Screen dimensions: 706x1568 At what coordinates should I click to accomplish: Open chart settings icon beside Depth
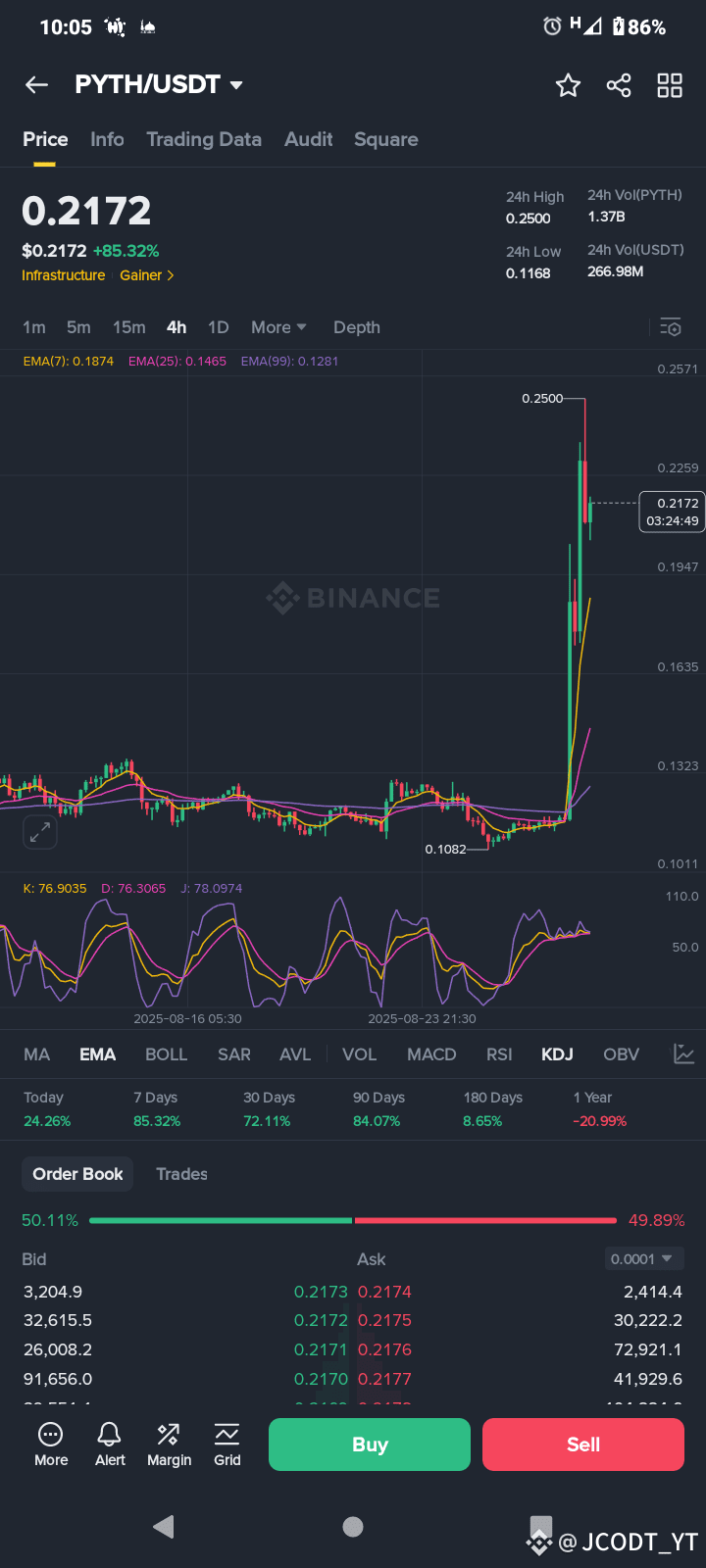point(671,327)
